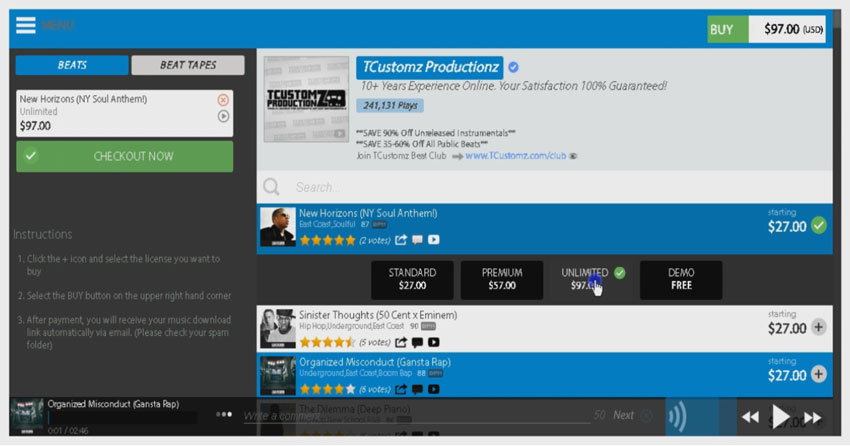Click the Play button in player
The width and height of the screenshot is (850, 446).
[x=781, y=417]
